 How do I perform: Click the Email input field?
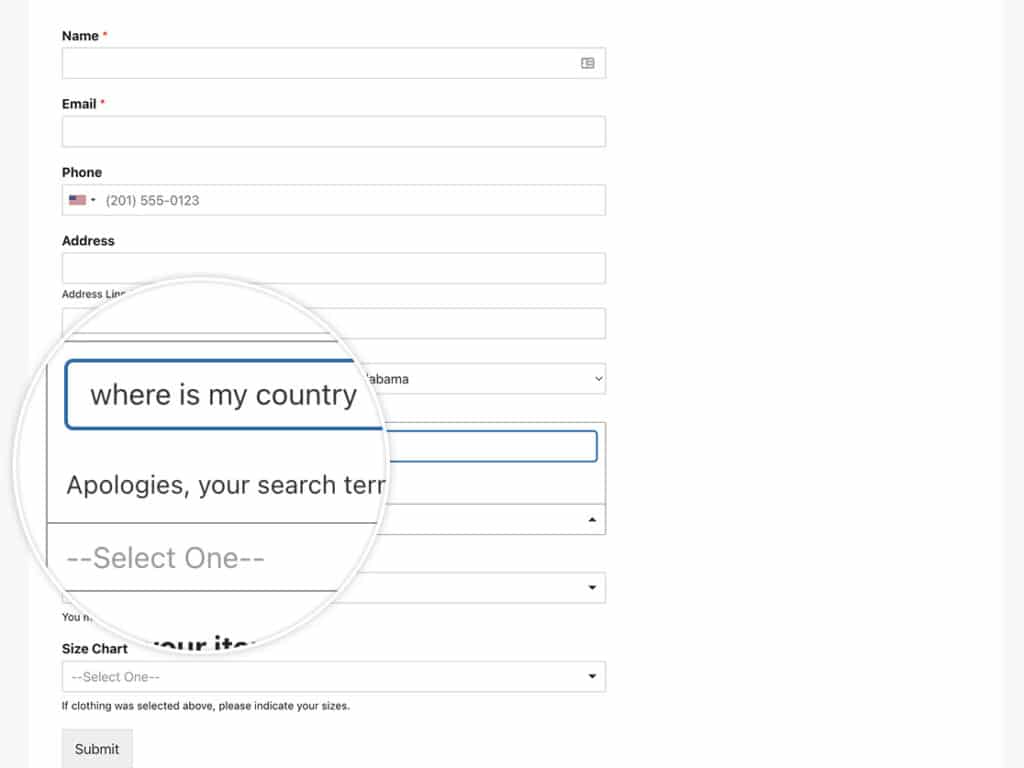coord(334,131)
